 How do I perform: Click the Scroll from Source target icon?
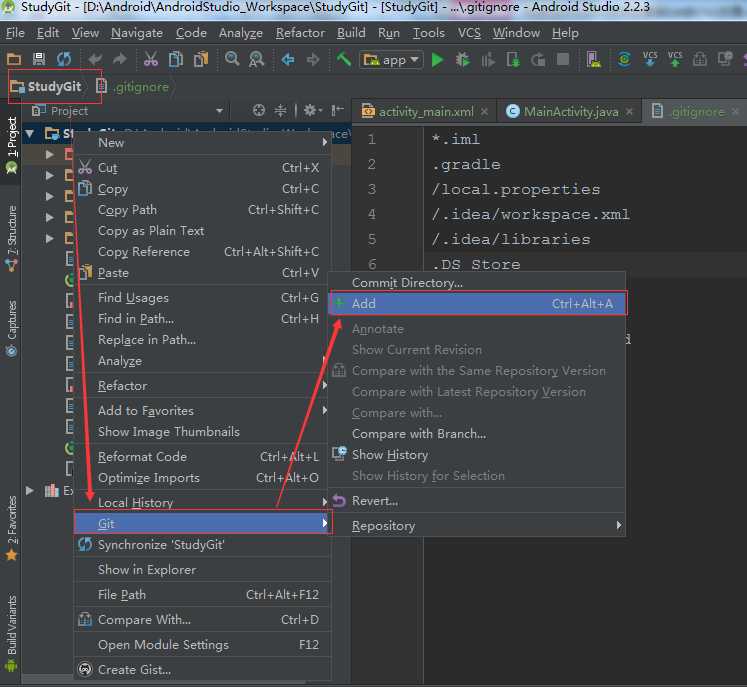(258, 111)
